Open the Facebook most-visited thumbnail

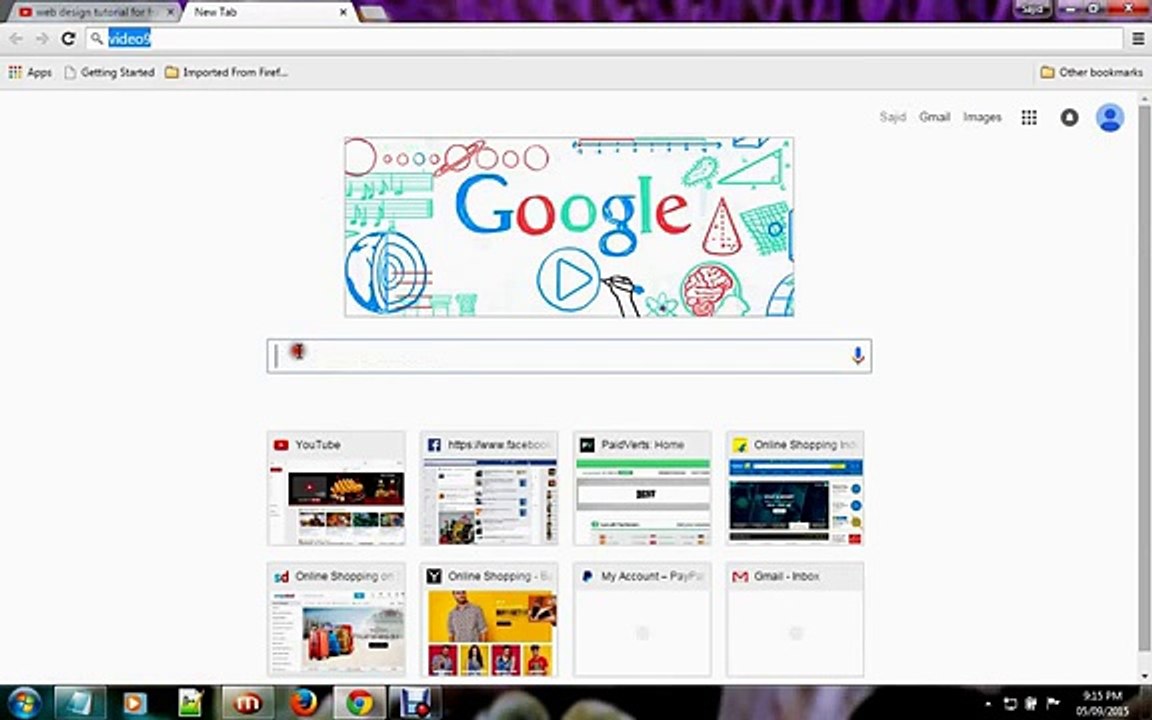(489, 488)
